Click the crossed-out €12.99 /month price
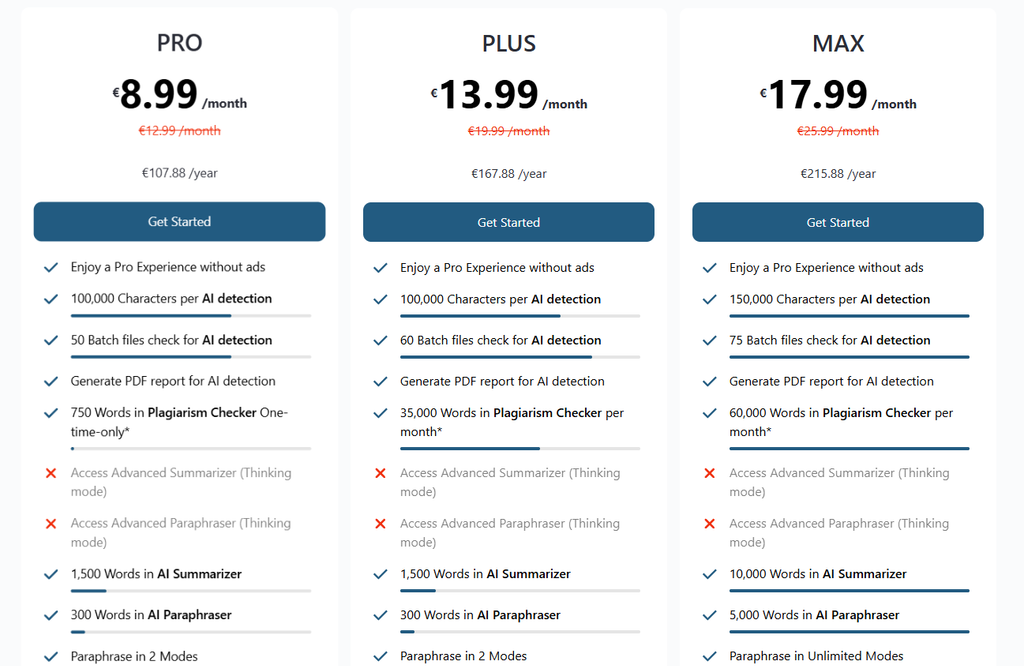Viewport: 1024px width, 666px height. (x=180, y=131)
